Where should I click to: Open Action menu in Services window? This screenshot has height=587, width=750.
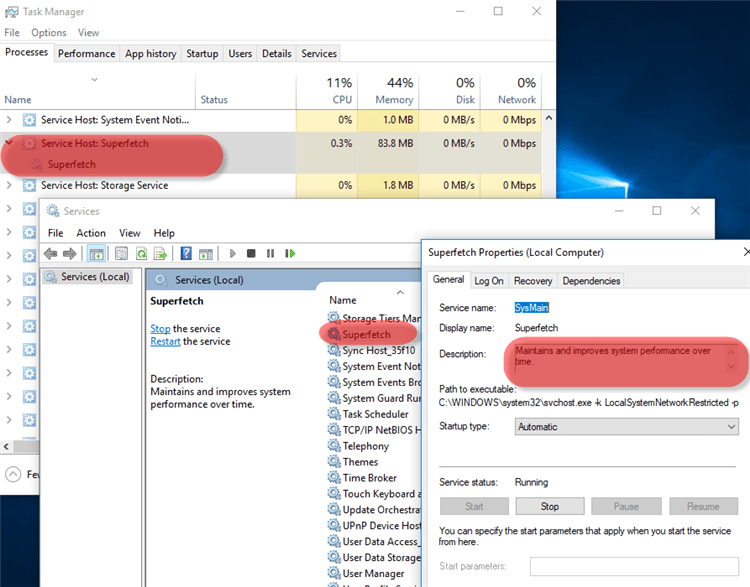click(x=91, y=233)
